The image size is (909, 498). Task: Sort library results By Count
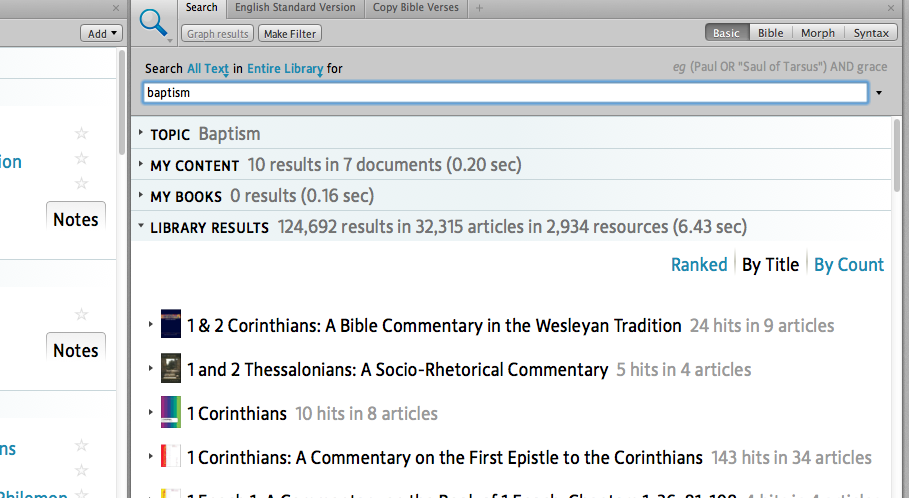click(848, 265)
